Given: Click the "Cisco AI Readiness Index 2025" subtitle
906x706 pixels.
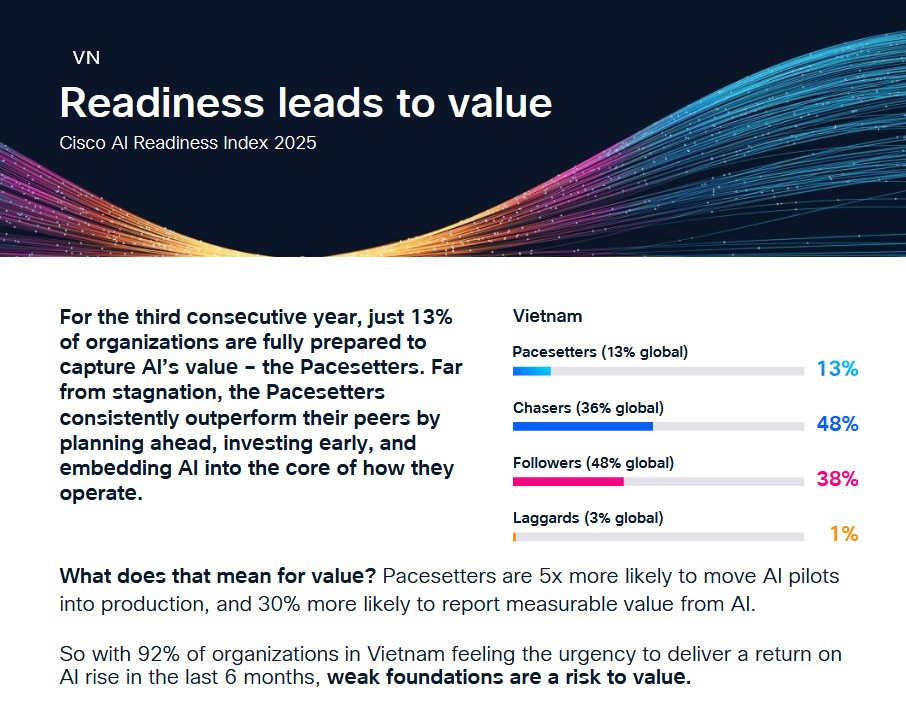Looking at the screenshot, I should [188, 143].
